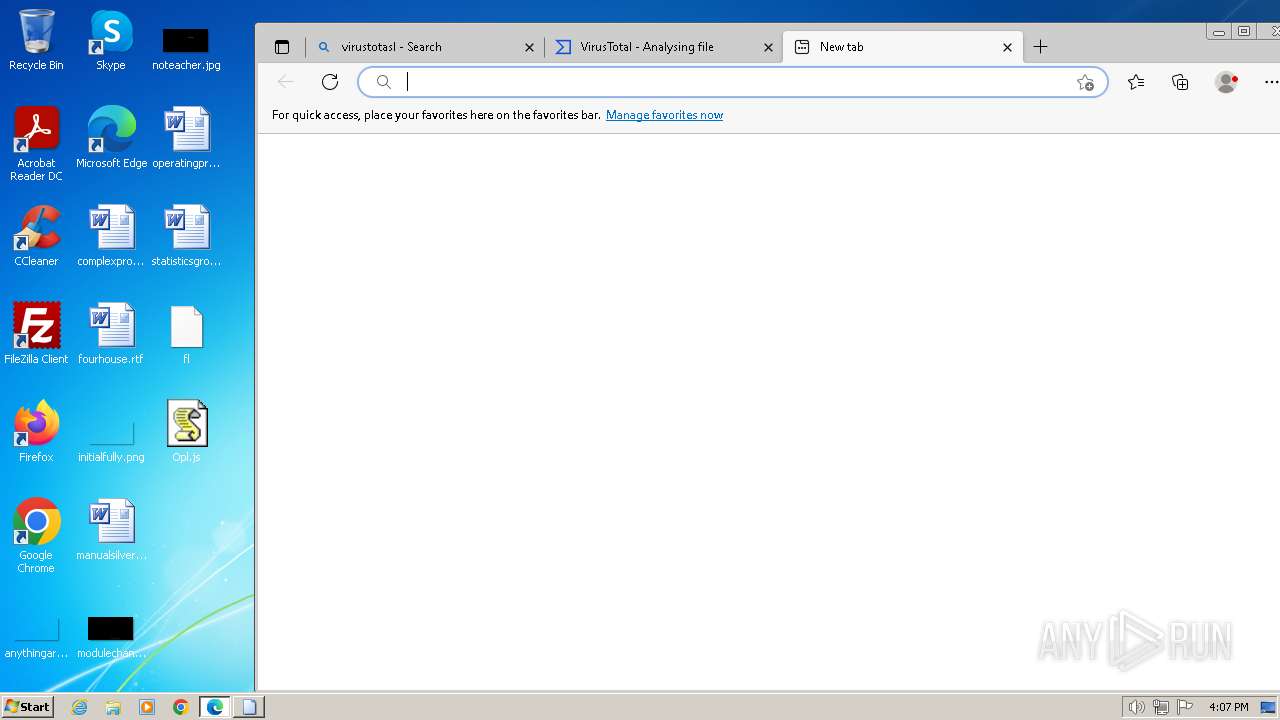Image resolution: width=1280 pixels, height=720 pixels.
Task: Select the fourhouse.rtf file
Action: tap(111, 334)
